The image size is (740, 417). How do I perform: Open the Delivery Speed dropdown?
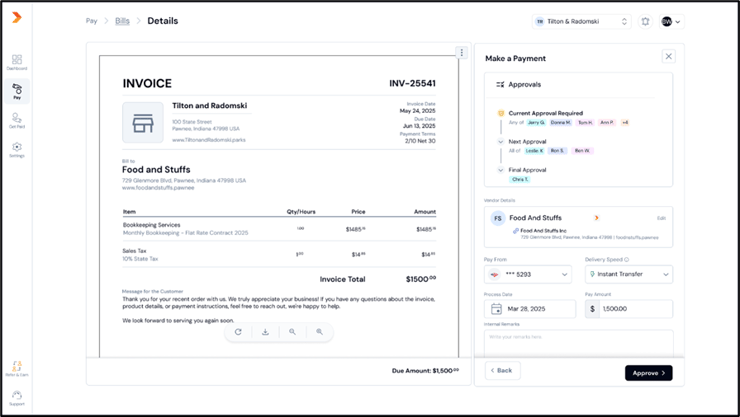(628, 274)
